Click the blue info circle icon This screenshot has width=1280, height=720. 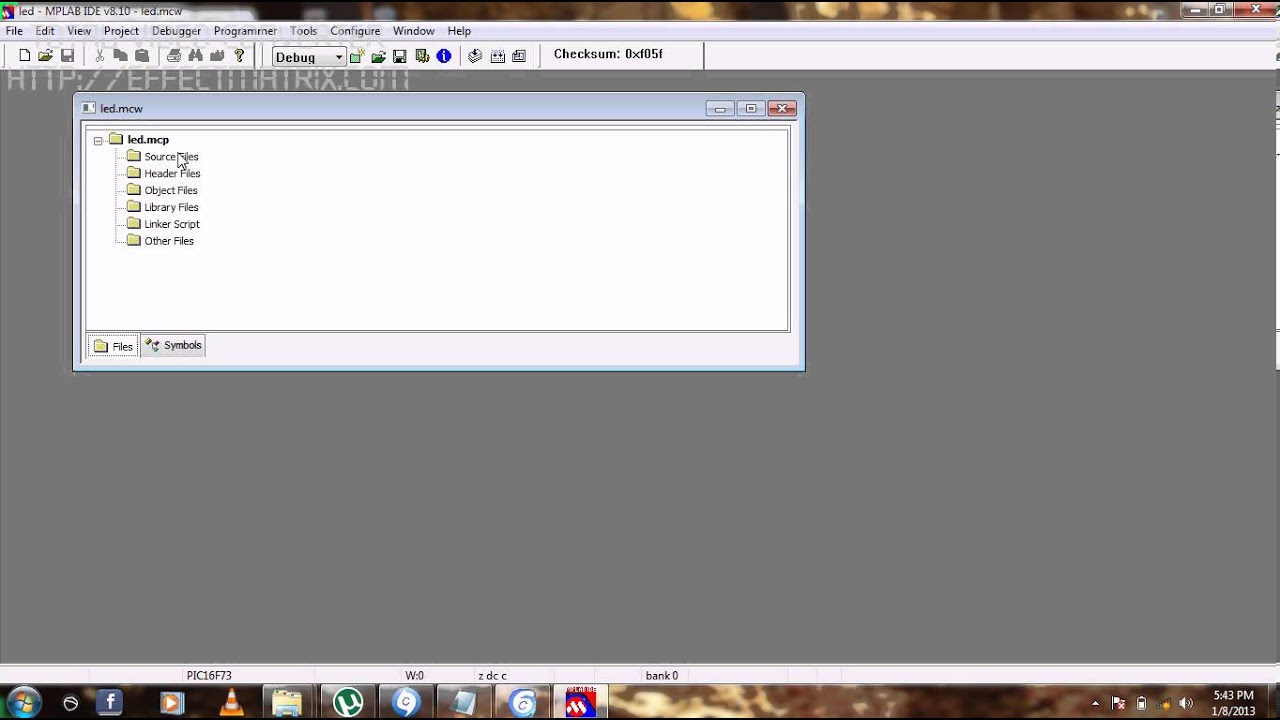point(444,57)
